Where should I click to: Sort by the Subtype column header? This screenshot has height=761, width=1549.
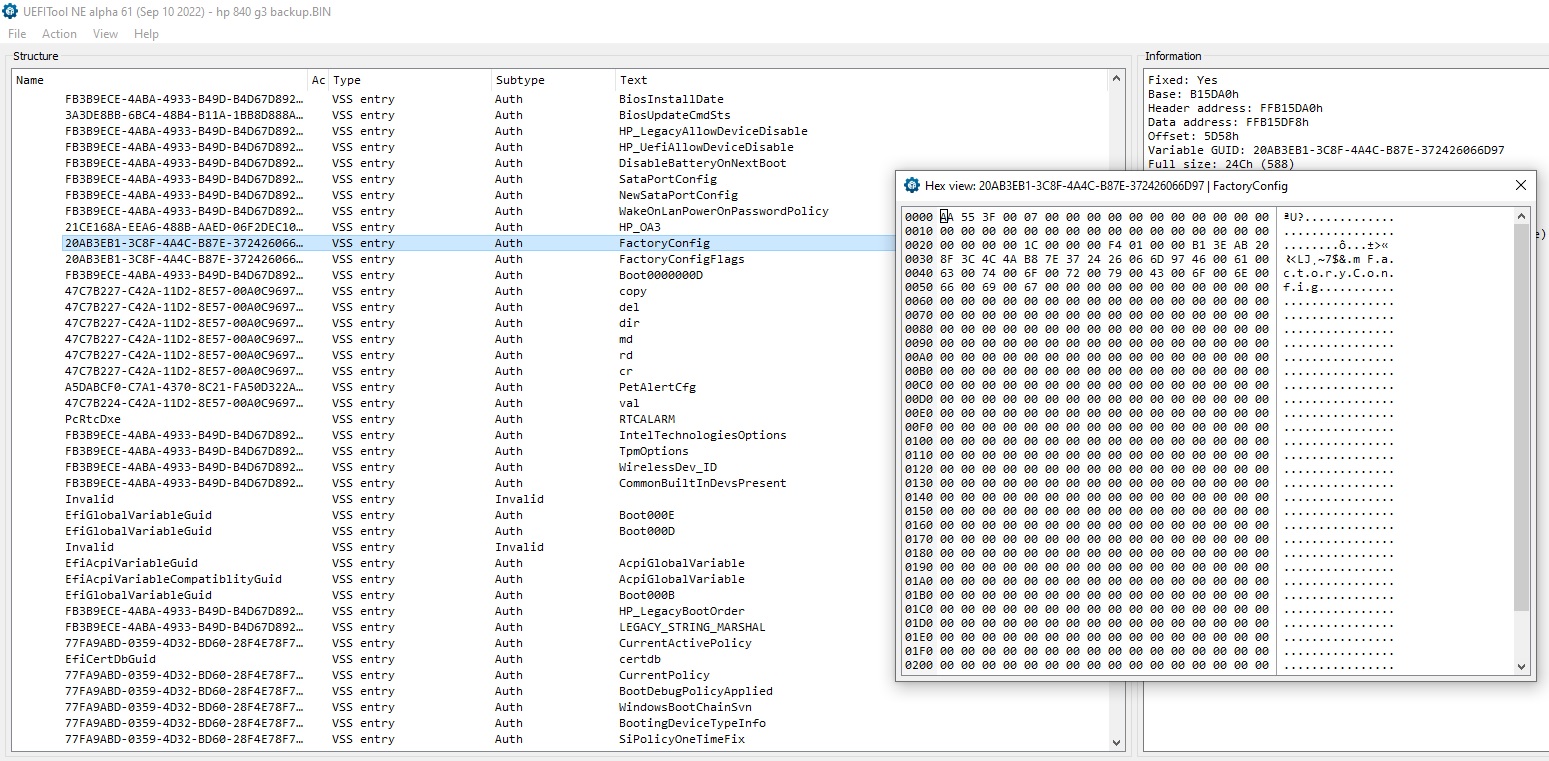[519, 80]
